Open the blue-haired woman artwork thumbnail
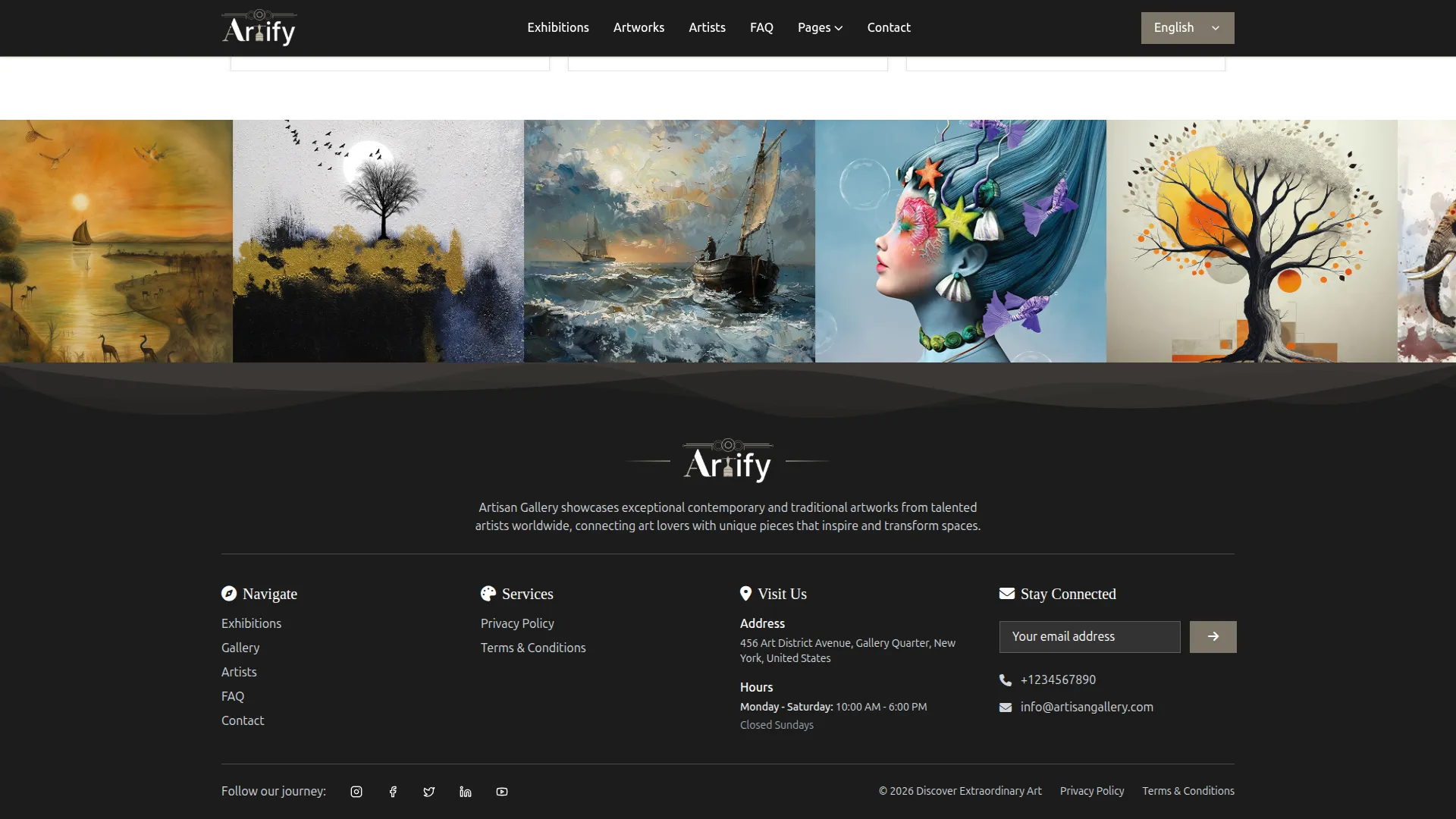Screen dimensions: 1456x819 (x=961, y=241)
